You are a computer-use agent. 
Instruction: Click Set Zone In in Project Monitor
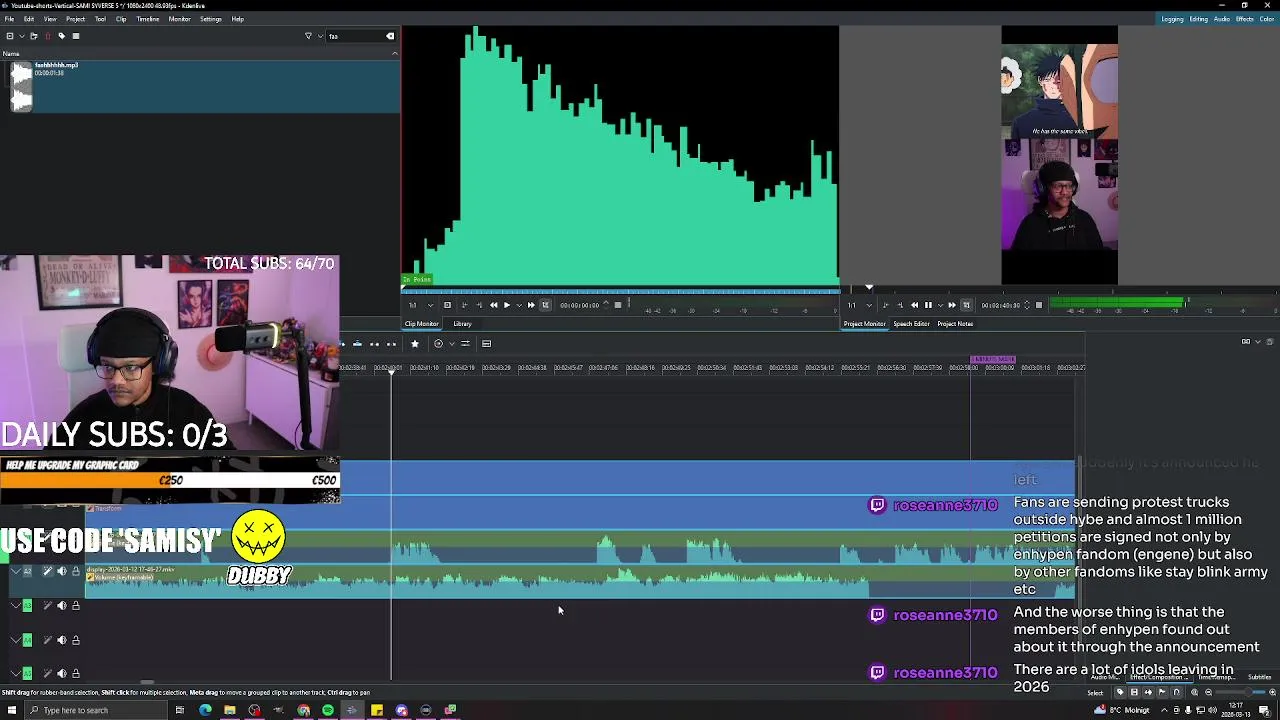[885, 305]
